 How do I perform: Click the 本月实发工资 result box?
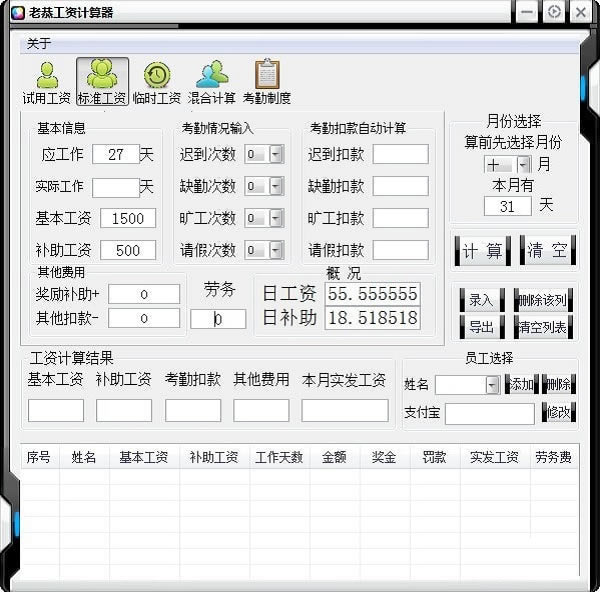point(345,411)
